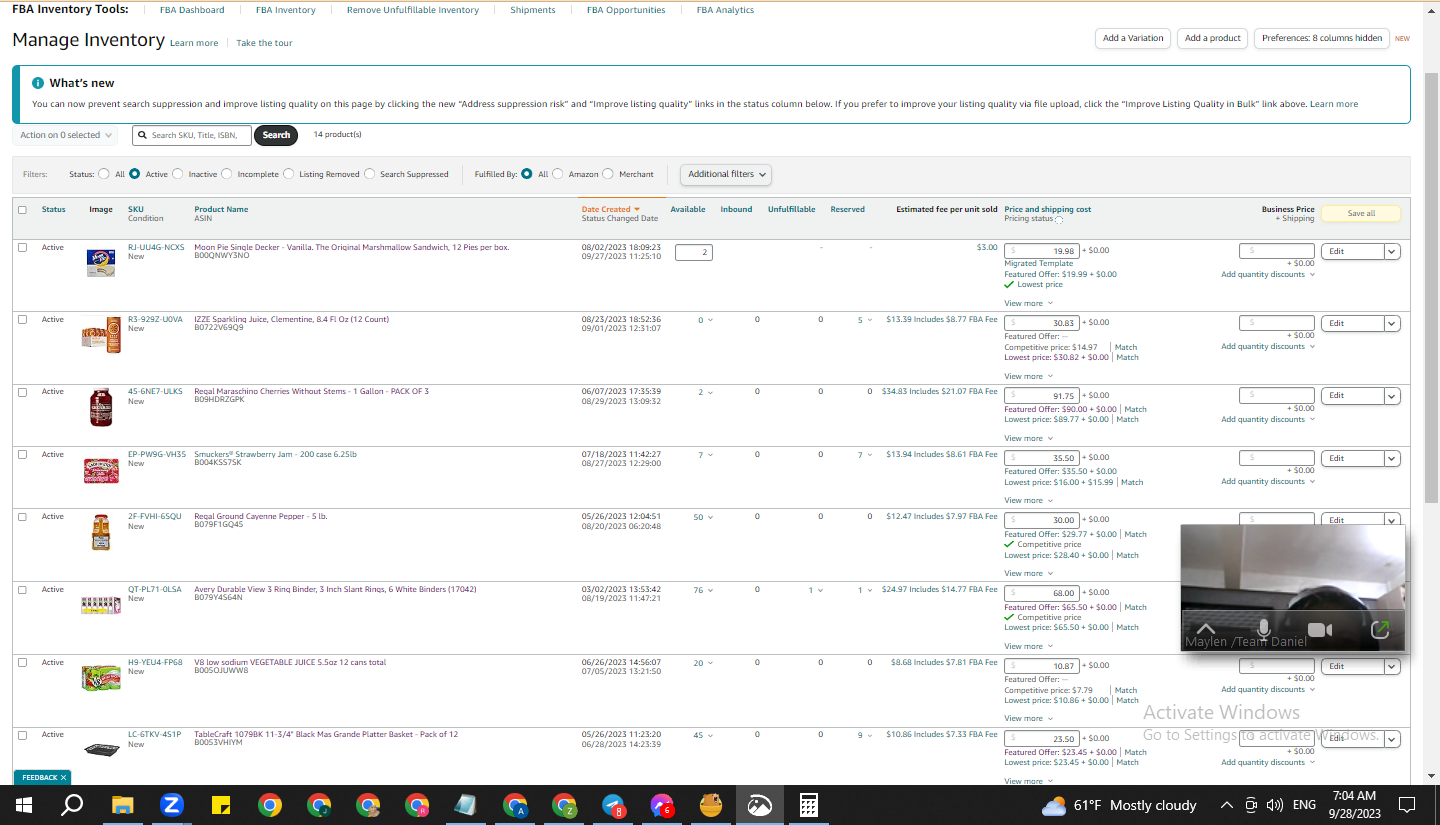This screenshot has height=825, width=1440.
Task: Select the Incomplete status radio button
Action: pyautogui.click(x=227, y=174)
